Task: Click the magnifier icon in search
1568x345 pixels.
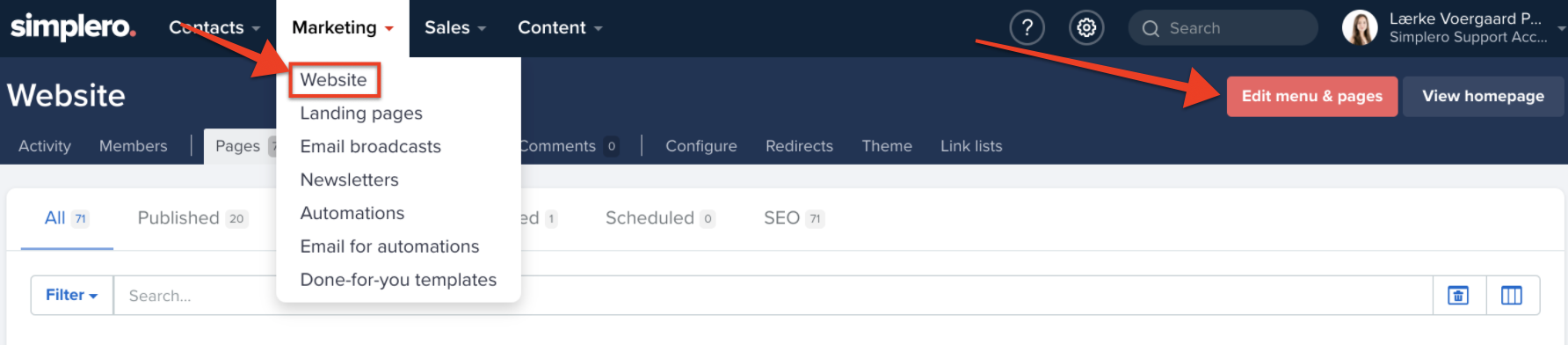Action: point(1151,29)
